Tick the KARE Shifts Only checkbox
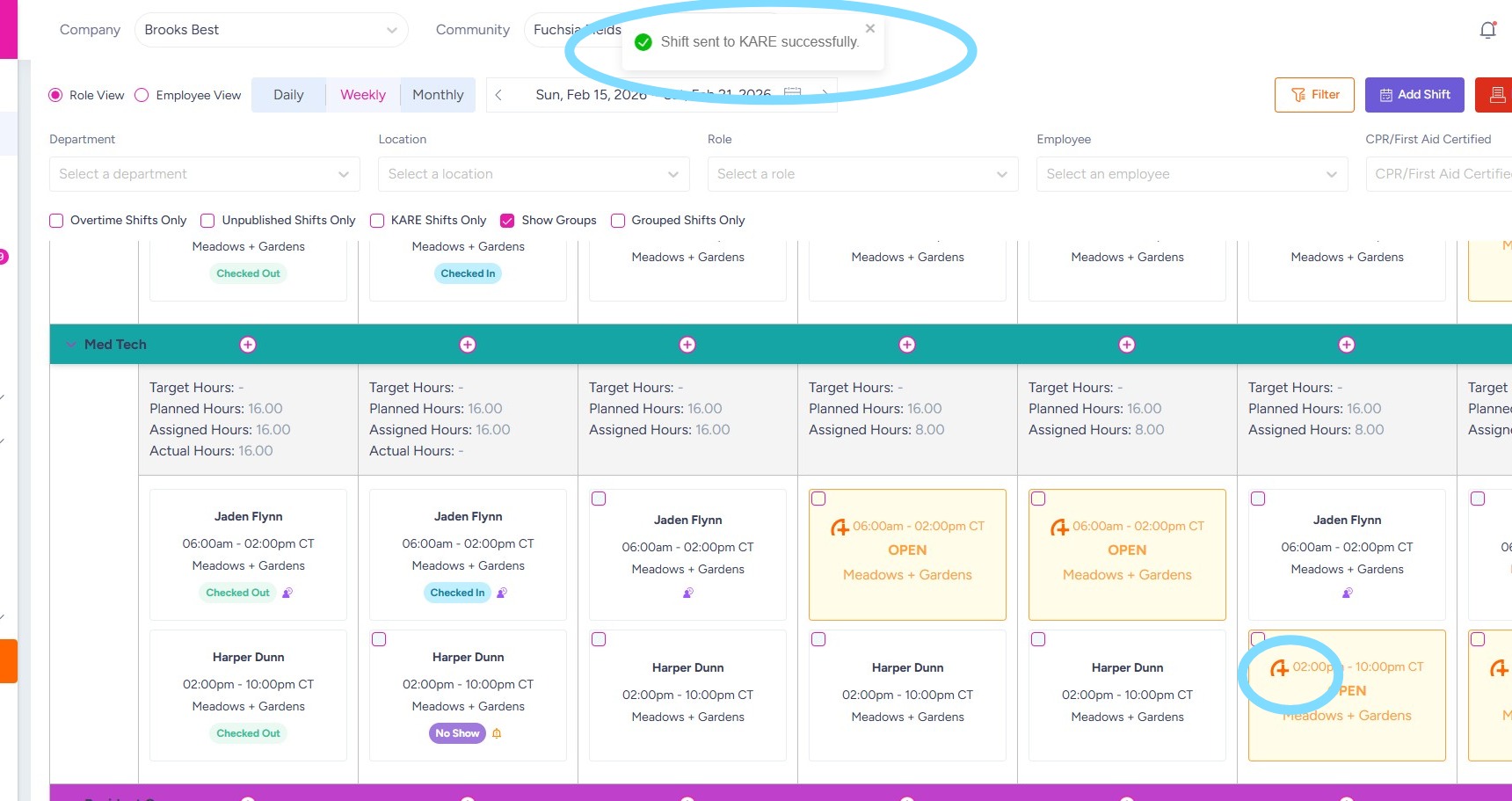1512x801 pixels. pos(377,221)
